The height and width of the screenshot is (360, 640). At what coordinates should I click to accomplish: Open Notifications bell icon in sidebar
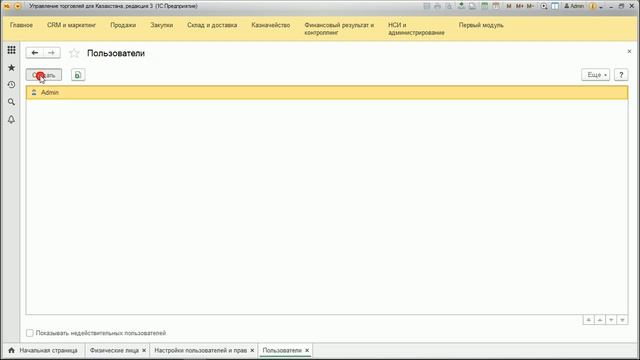coord(11,119)
